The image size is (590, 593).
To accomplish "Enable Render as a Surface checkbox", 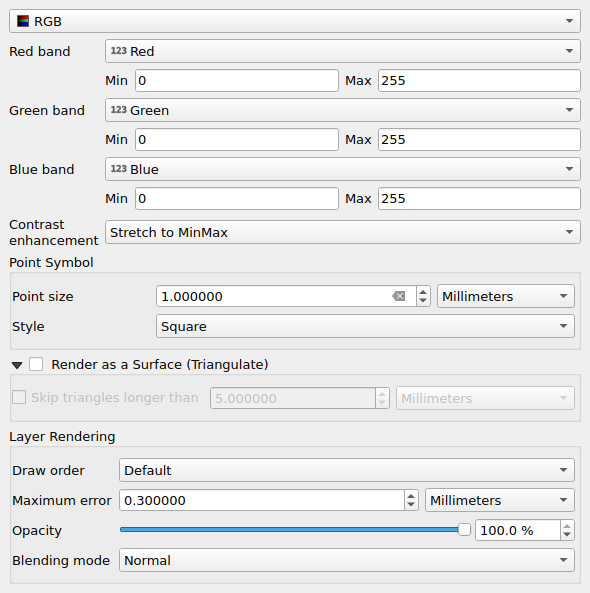I will click(36, 364).
